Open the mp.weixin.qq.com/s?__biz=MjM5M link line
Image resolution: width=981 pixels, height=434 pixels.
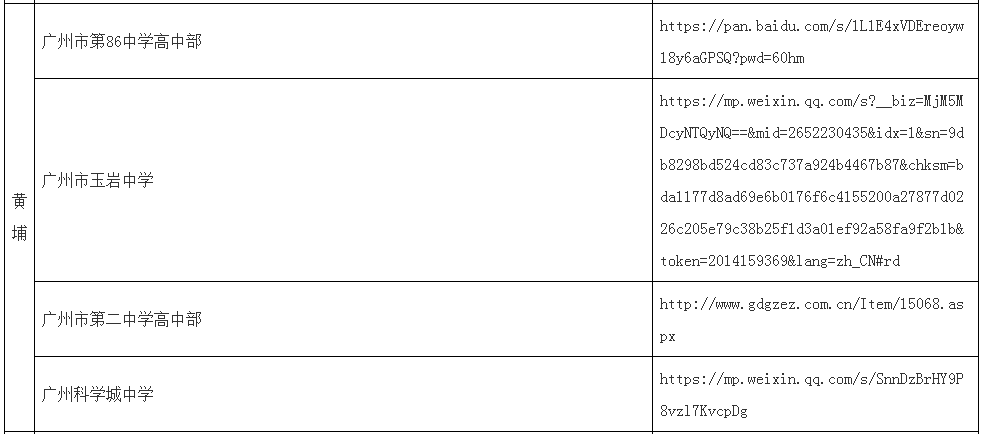(811, 101)
